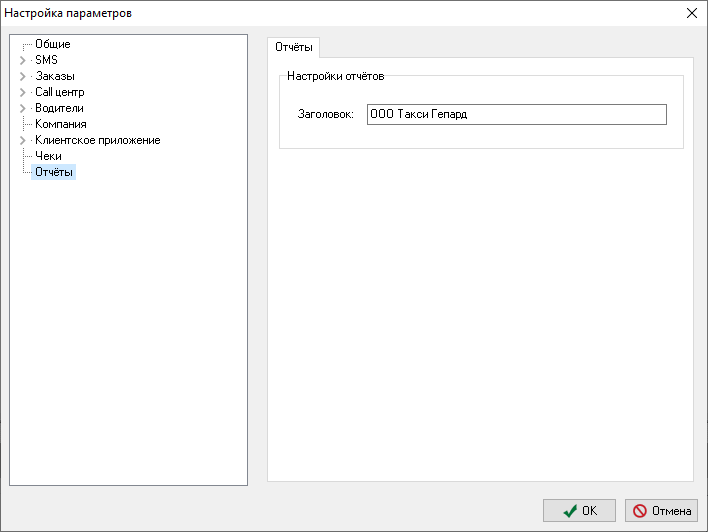Select Call центр in the tree
The image size is (708, 532).
[x=60, y=92]
